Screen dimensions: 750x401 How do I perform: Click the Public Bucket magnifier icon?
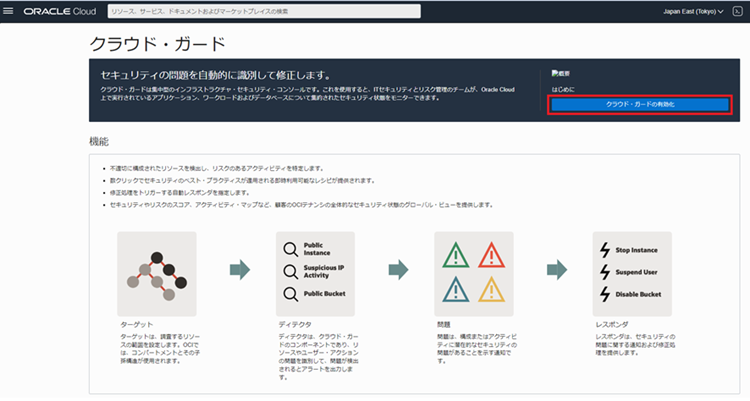(290, 293)
